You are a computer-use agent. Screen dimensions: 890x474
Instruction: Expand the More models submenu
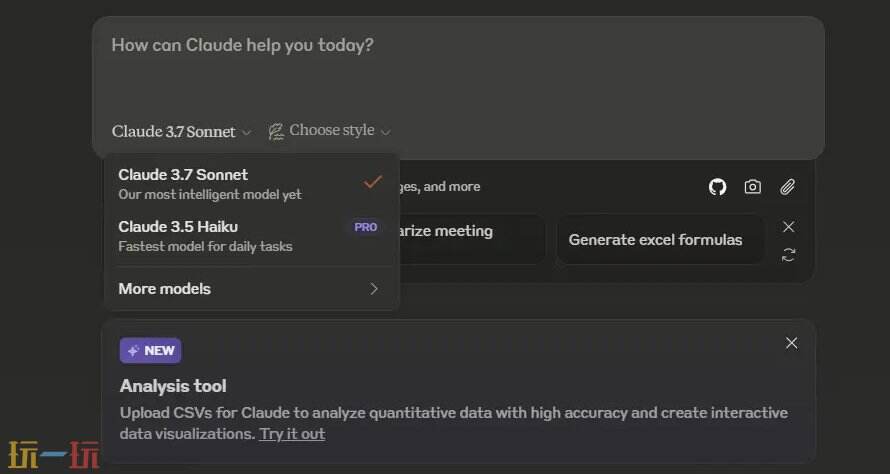pyautogui.click(x=250, y=289)
